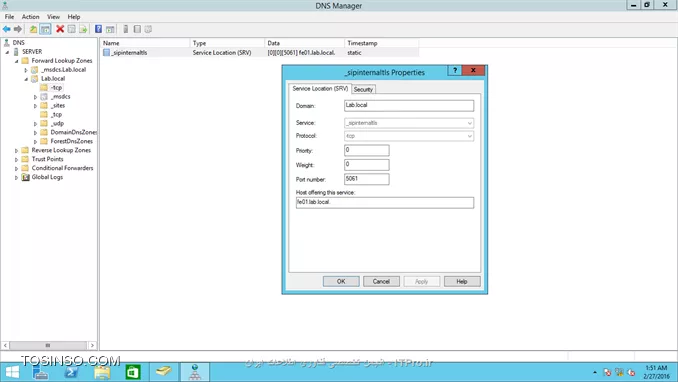
Task: Click the Apply button
Action: pyautogui.click(x=422, y=281)
